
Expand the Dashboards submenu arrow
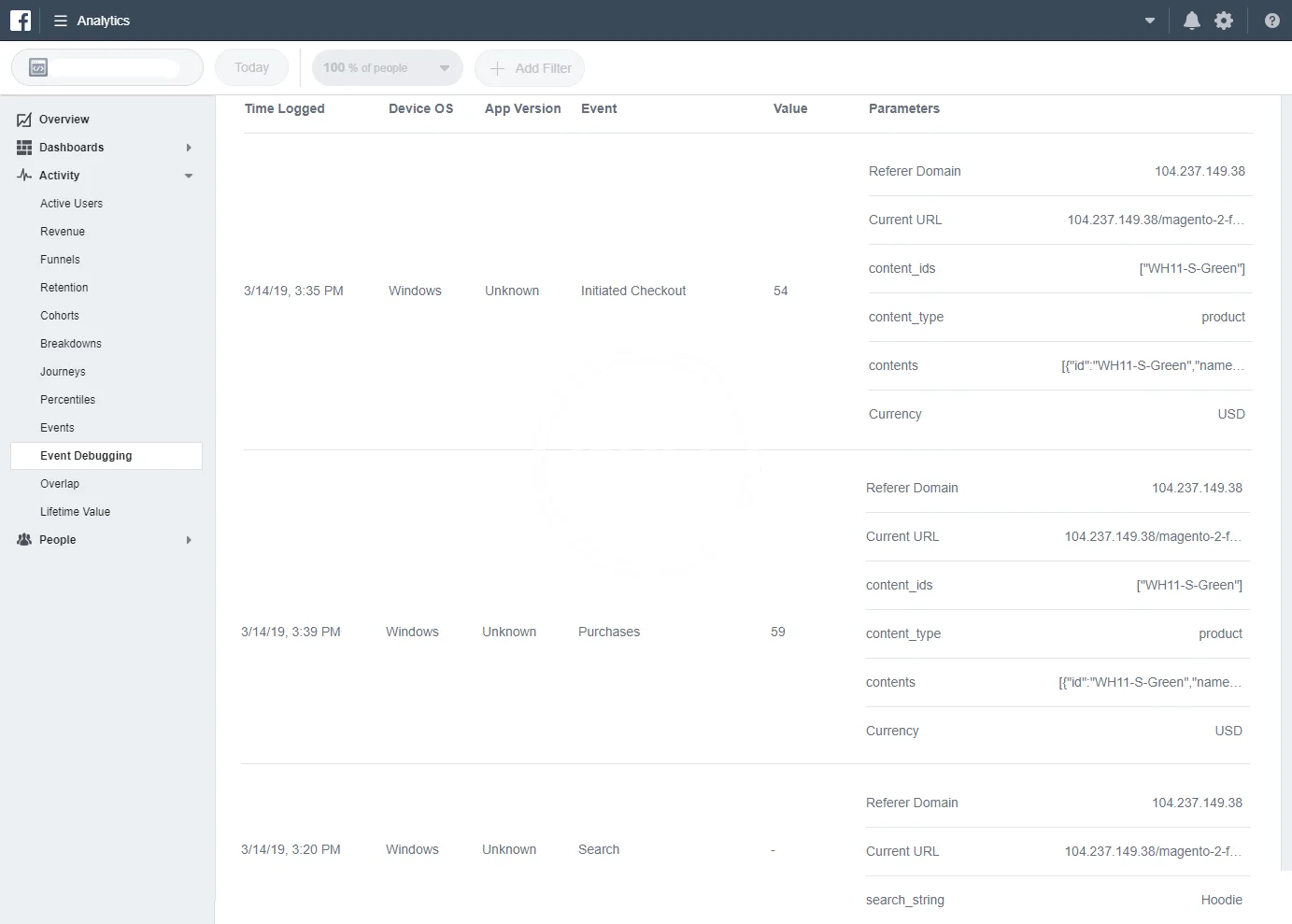189,148
